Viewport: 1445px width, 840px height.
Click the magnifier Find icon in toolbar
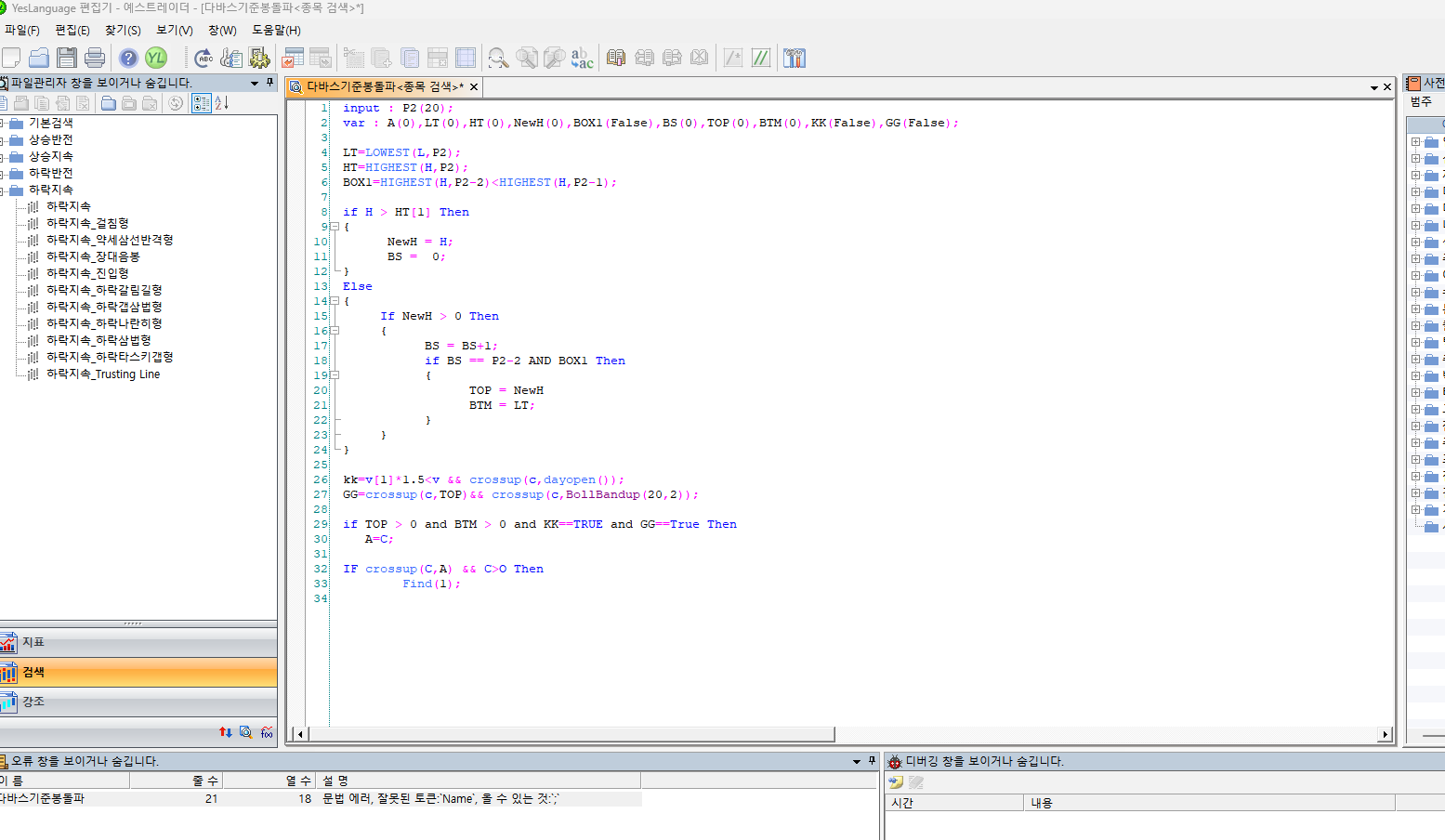[498, 58]
